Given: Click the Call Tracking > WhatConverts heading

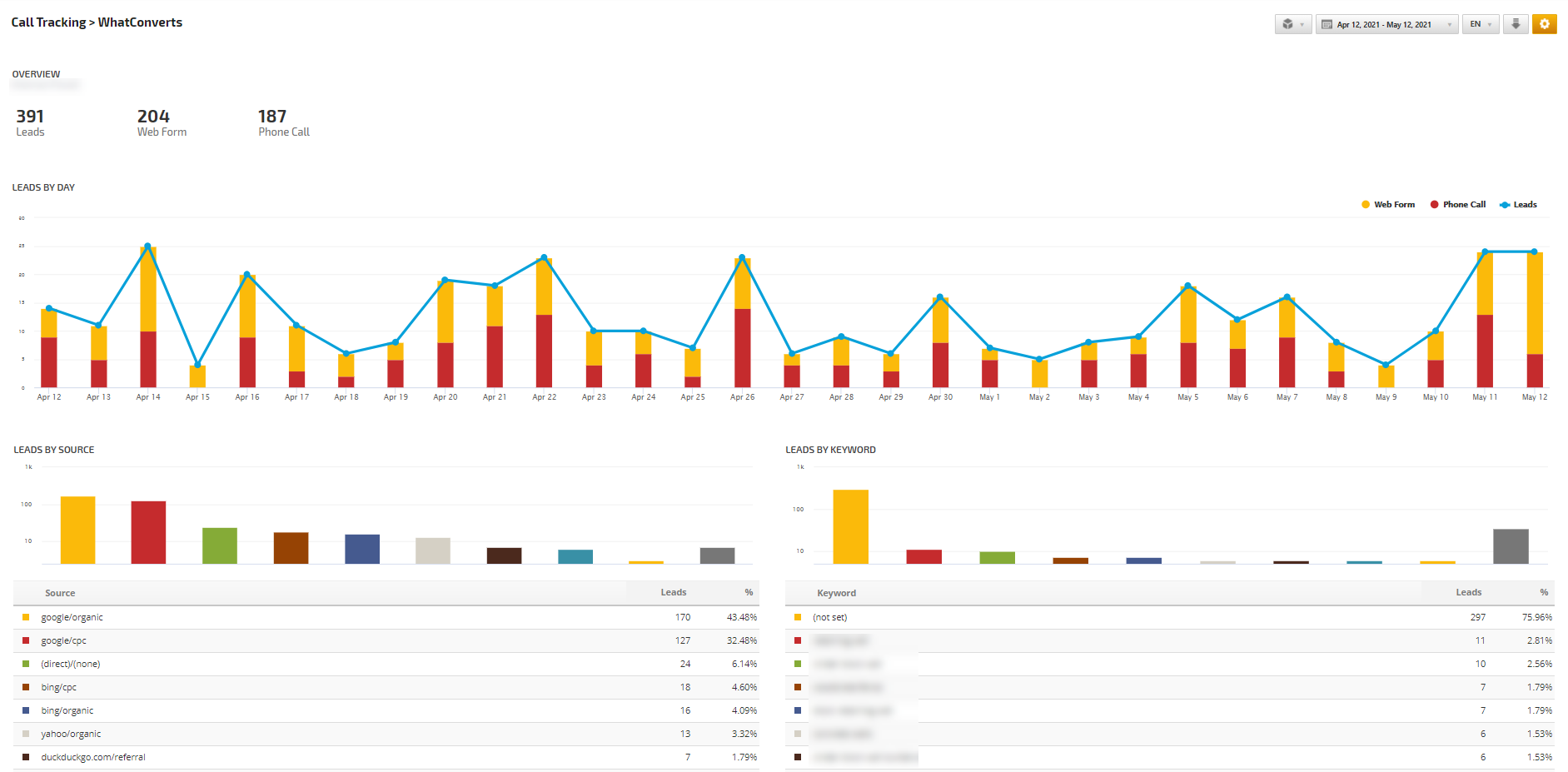Looking at the screenshot, I should (97, 22).
